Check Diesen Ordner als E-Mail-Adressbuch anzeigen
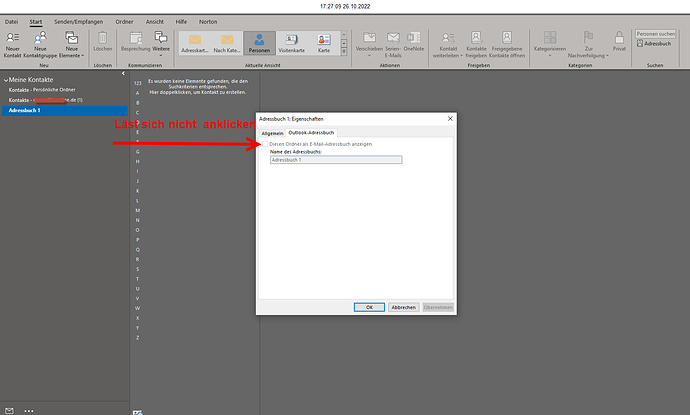 [x=265, y=144]
